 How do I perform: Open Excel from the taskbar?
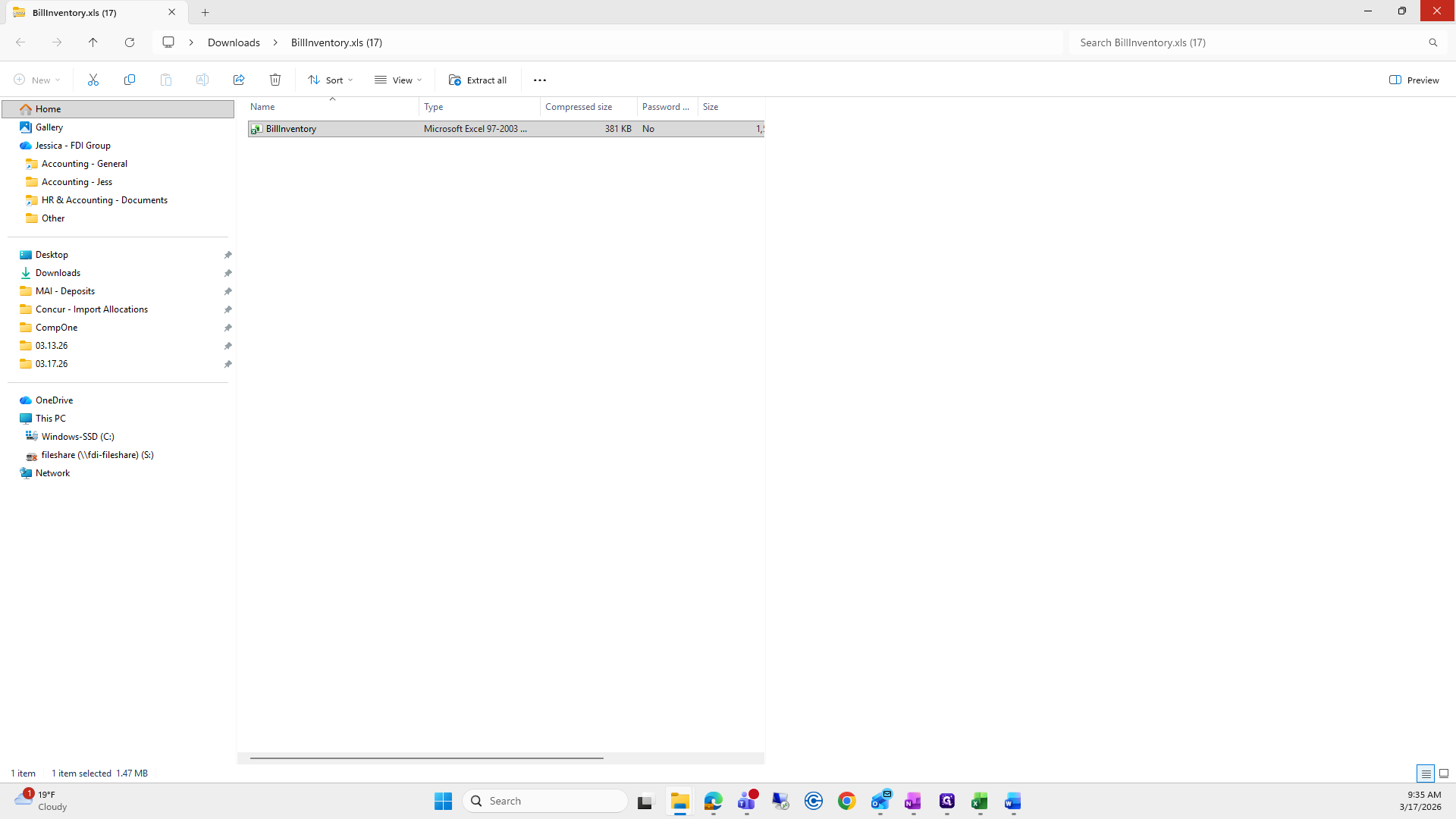tap(979, 801)
